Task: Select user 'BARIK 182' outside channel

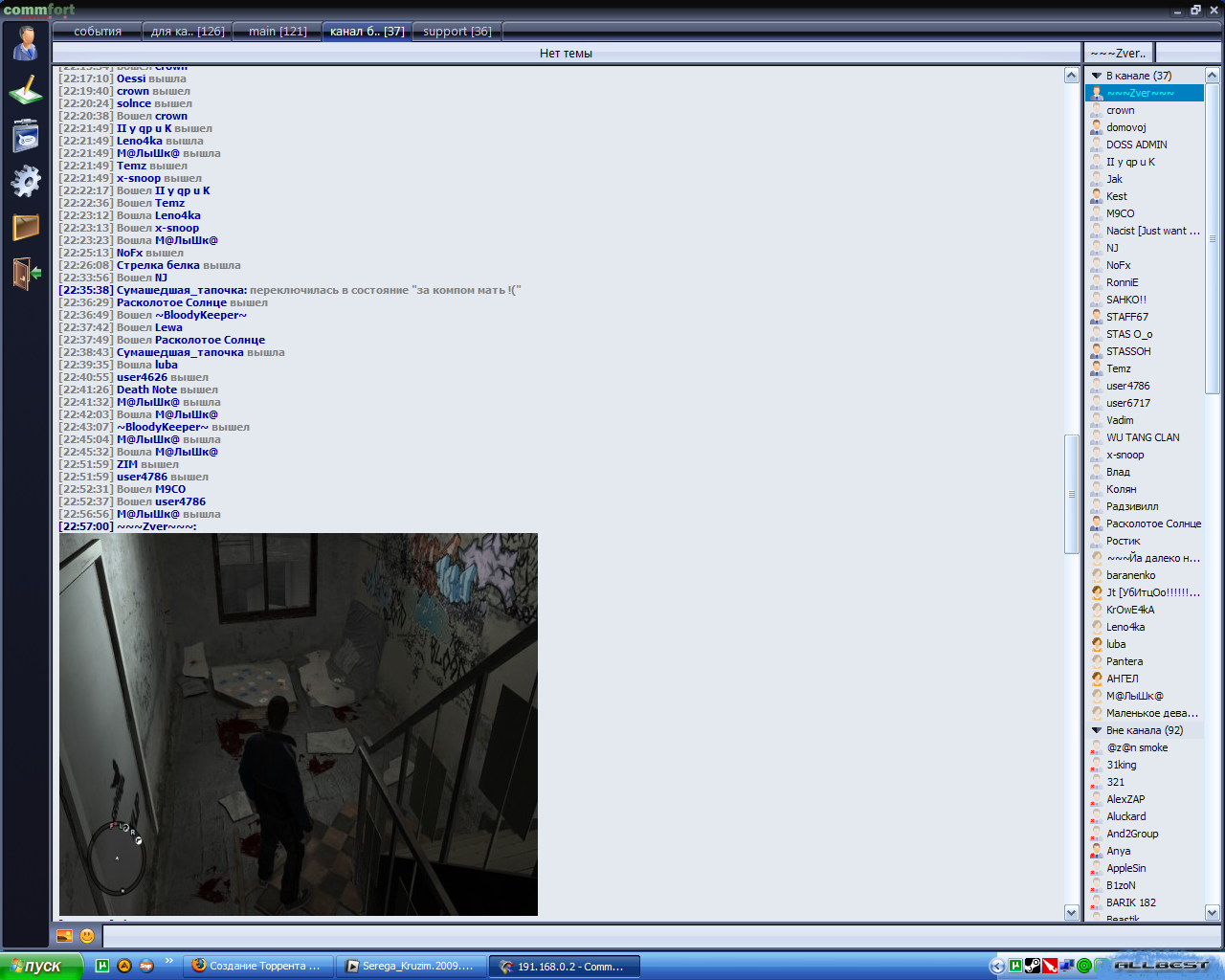Action: click(x=1131, y=902)
